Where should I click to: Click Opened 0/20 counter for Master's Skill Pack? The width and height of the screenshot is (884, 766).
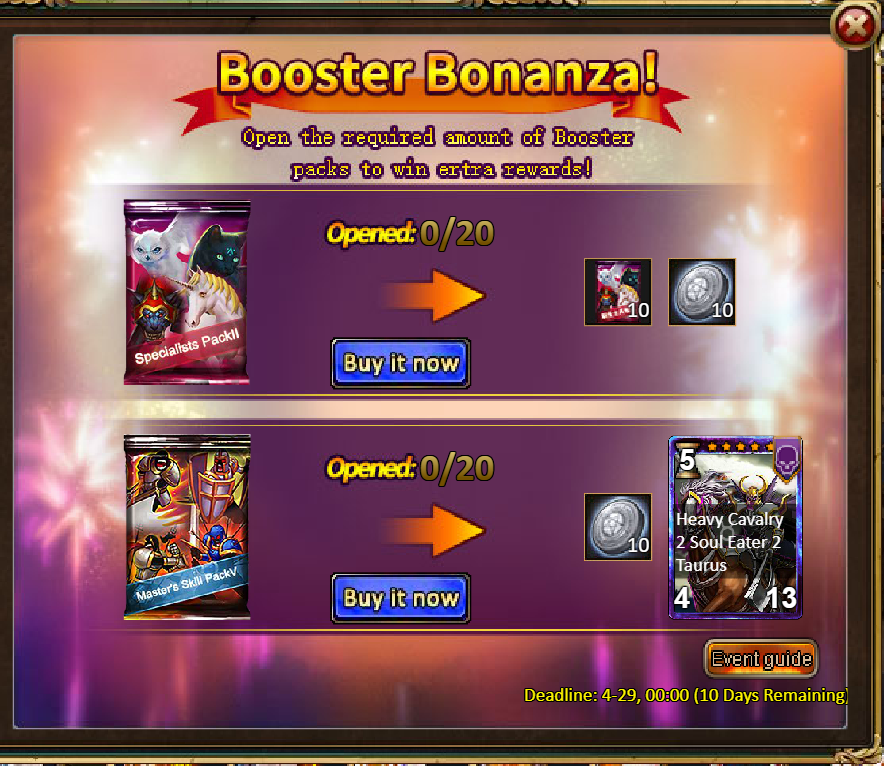(x=410, y=468)
